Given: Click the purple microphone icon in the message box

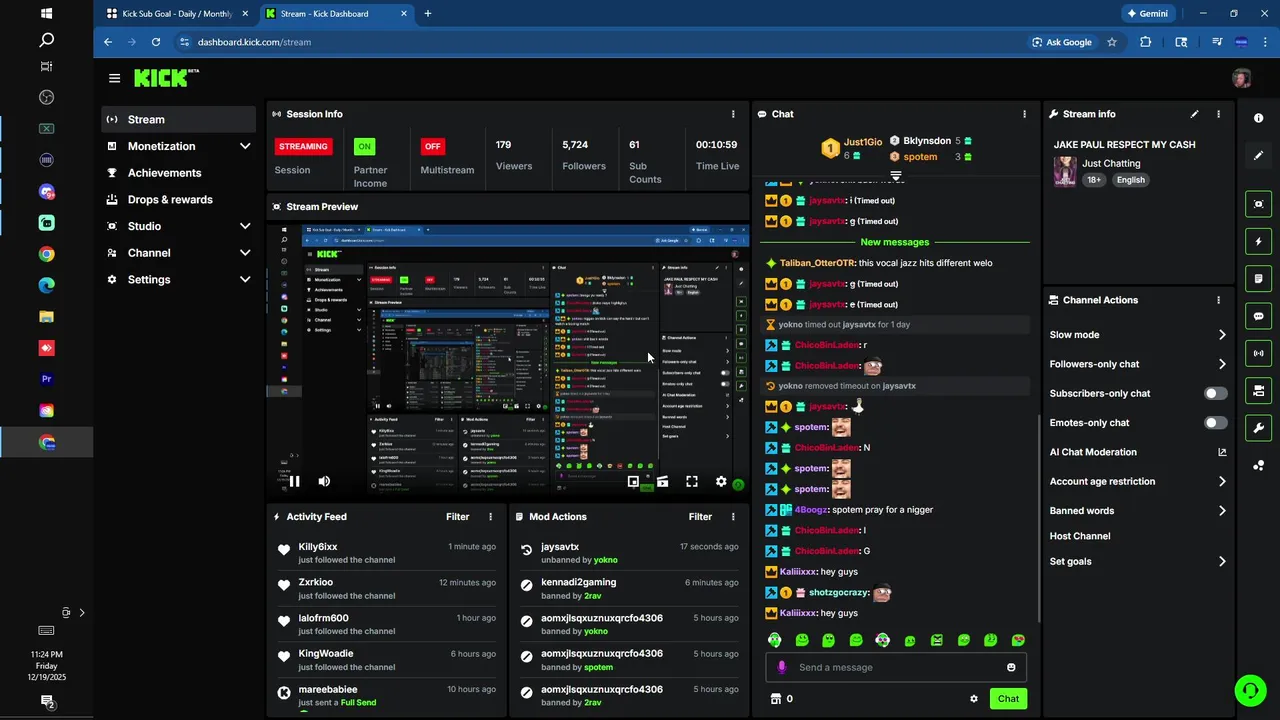Looking at the screenshot, I should click(782, 667).
